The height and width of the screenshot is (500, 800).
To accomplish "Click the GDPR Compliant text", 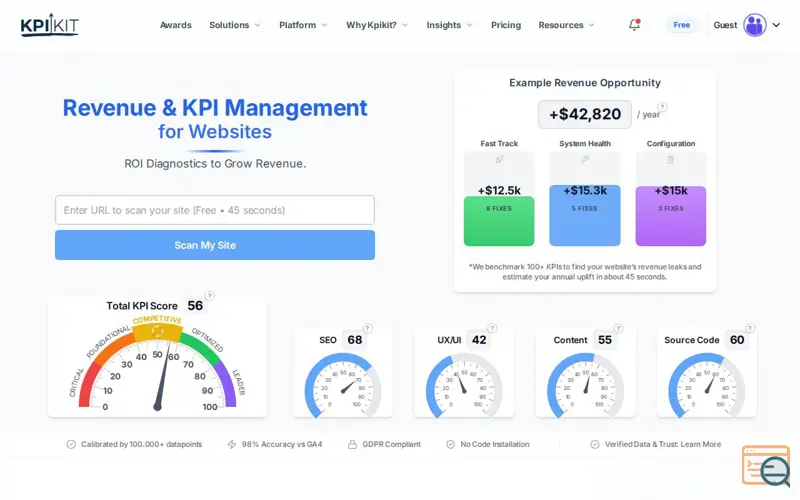I will coord(392,444).
